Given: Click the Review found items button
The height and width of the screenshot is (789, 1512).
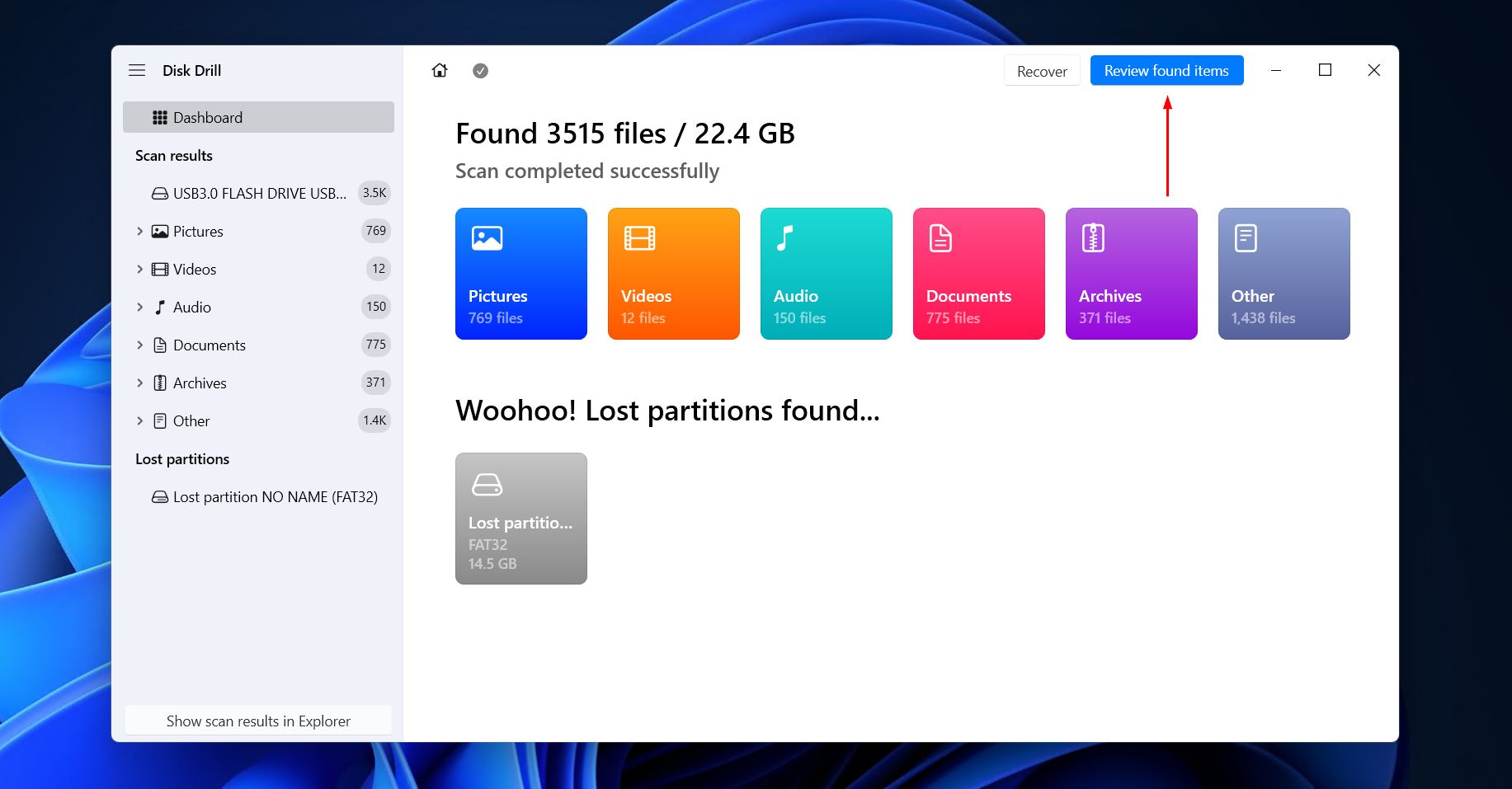Looking at the screenshot, I should coord(1166,70).
